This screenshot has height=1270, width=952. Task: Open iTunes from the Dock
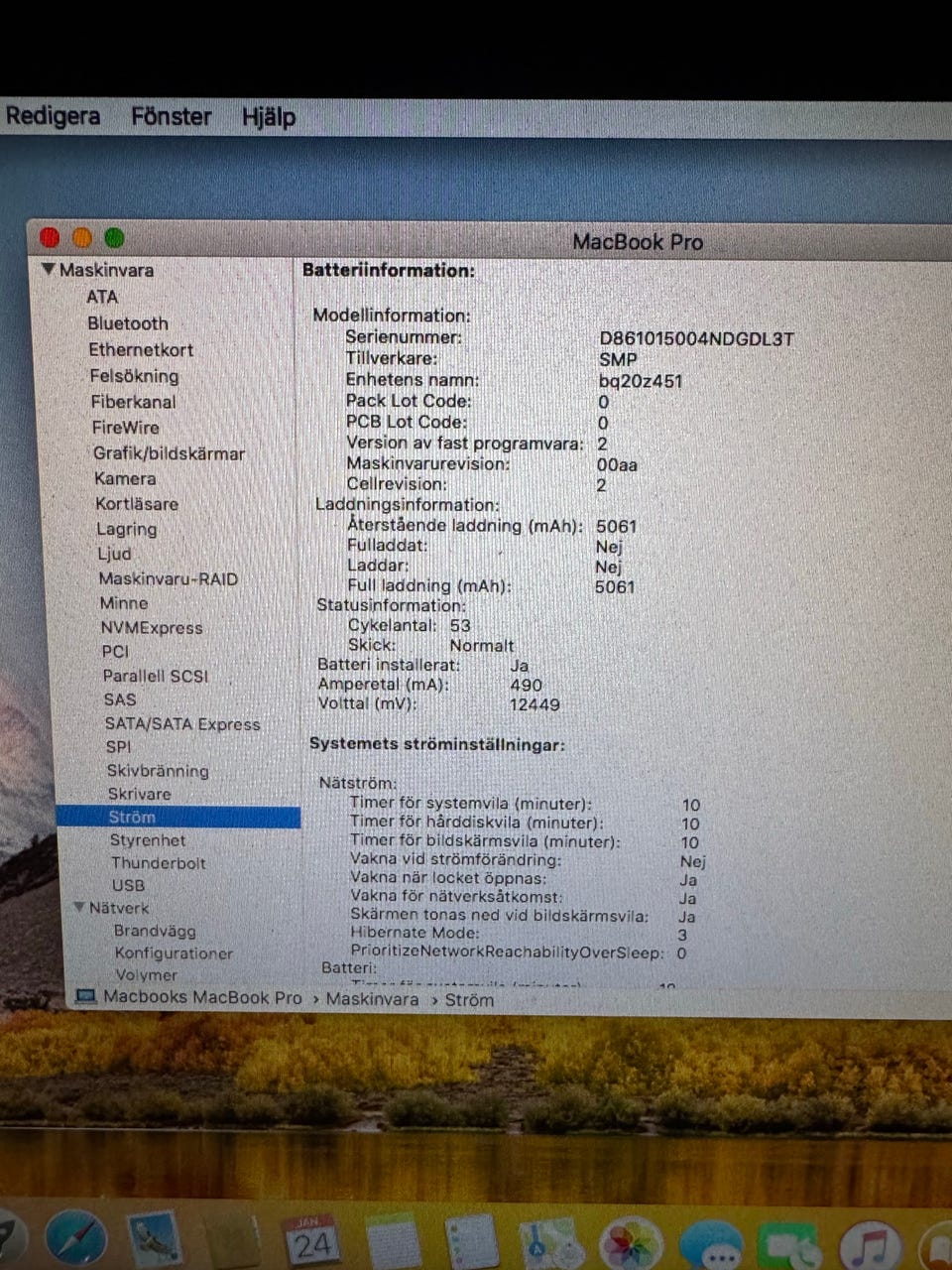click(870, 1248)
